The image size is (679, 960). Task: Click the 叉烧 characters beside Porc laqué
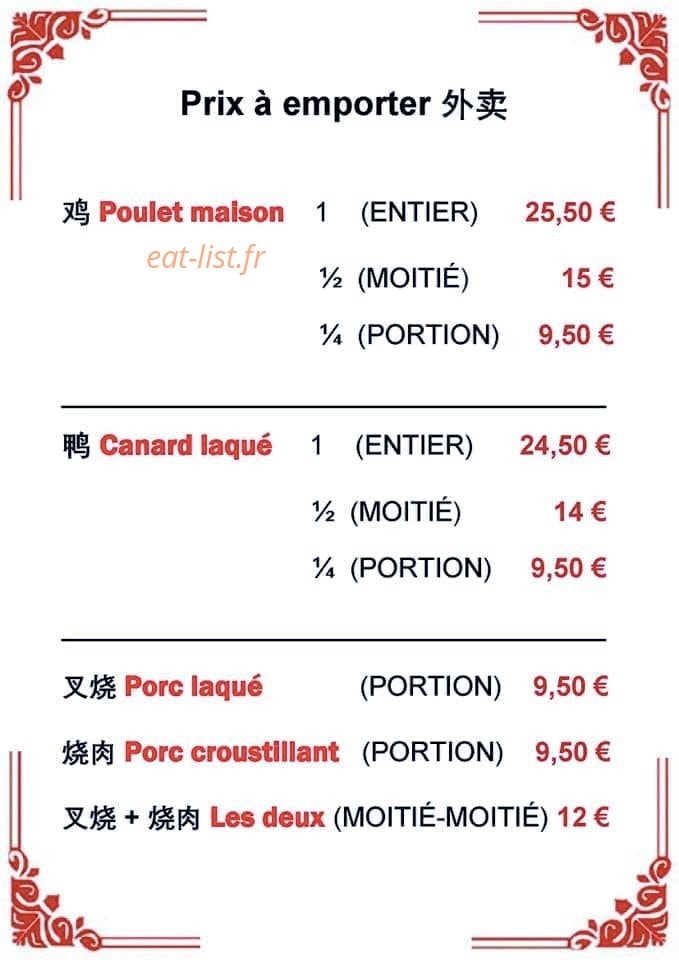pyautogui.click(x=89, y=686)
